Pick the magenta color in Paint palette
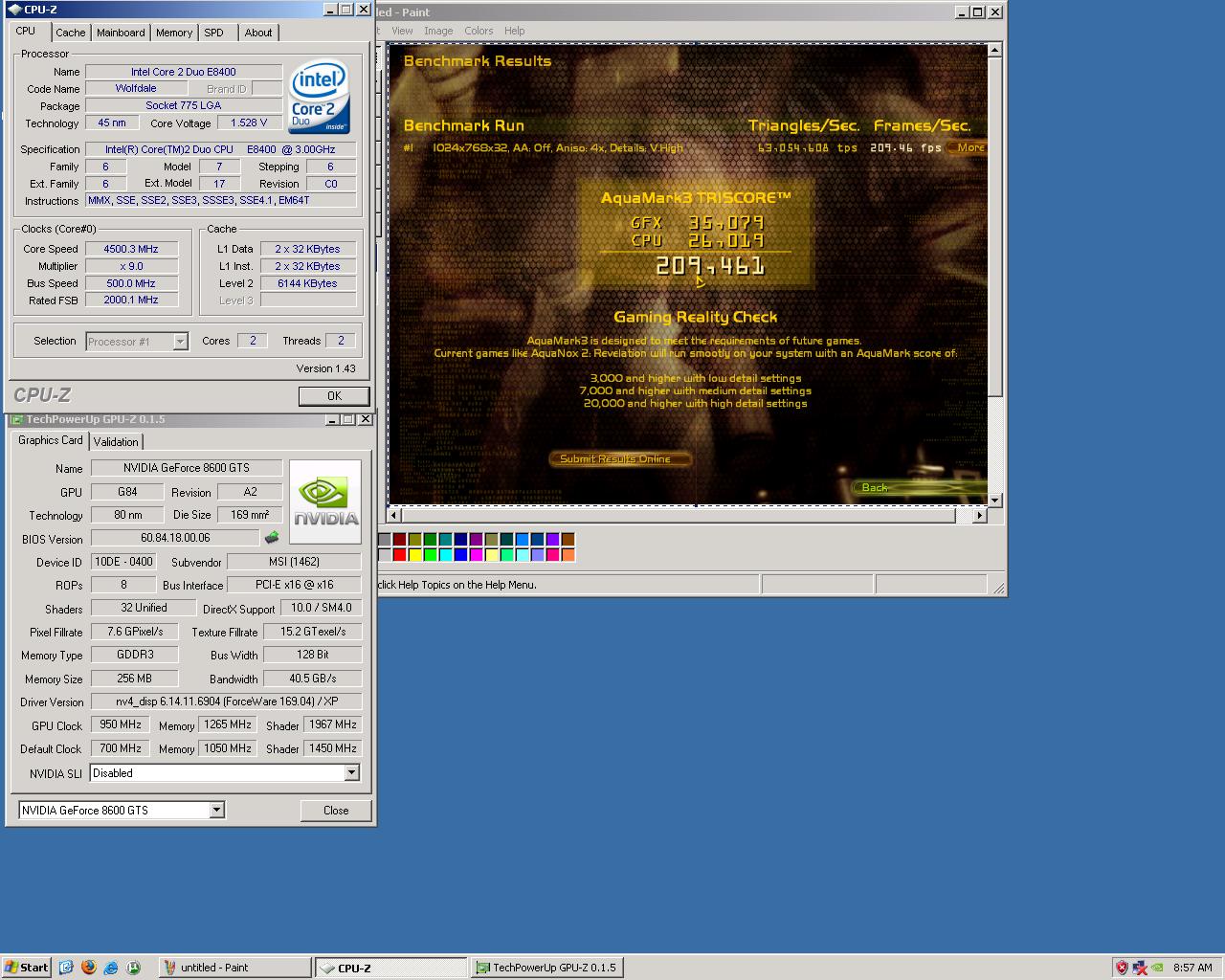Viewport: 1225px width, 980px height. 477,555
